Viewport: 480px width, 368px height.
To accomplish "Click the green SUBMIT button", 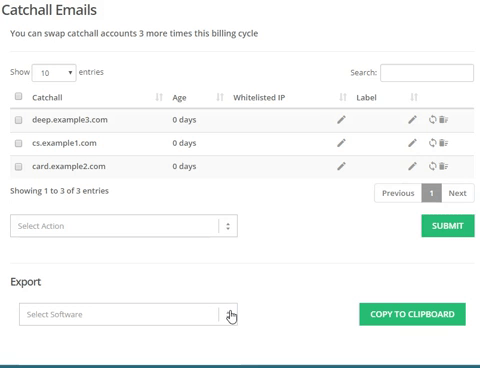I will pyautogui.click(x=448, y=226).
